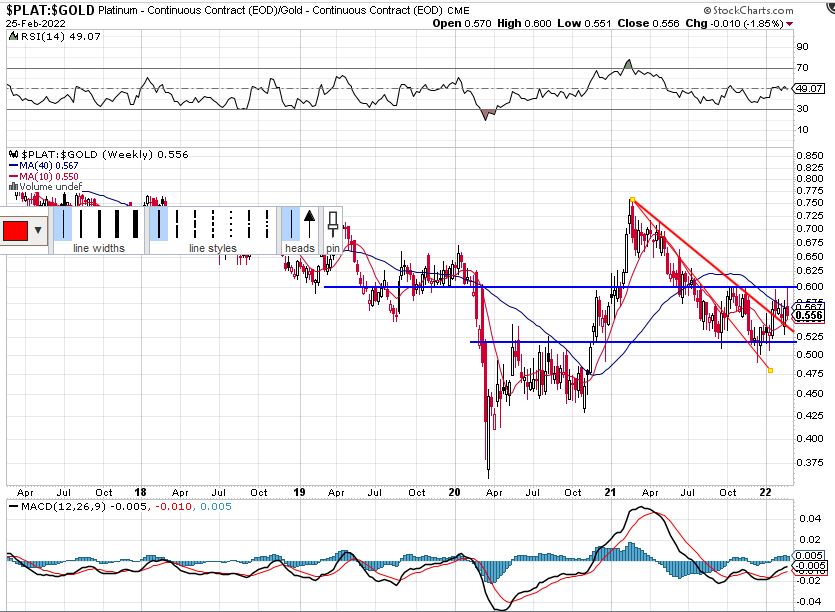The image size is (835, 612).
Task: Click the Volume undef legend entry
Action: (x=46, y=186)
